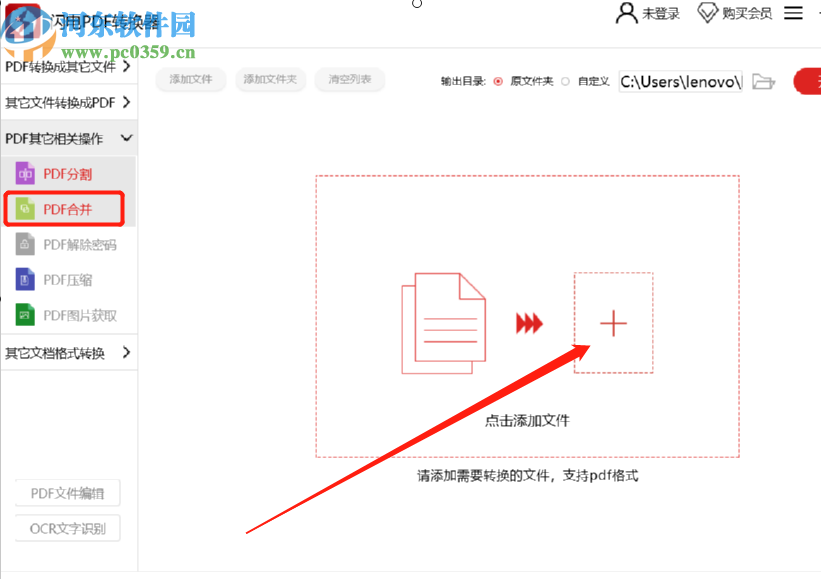This screenshot has height=579, width=821.
Task: Click the plus sign to add files
Action: click(x=613, y=323)
